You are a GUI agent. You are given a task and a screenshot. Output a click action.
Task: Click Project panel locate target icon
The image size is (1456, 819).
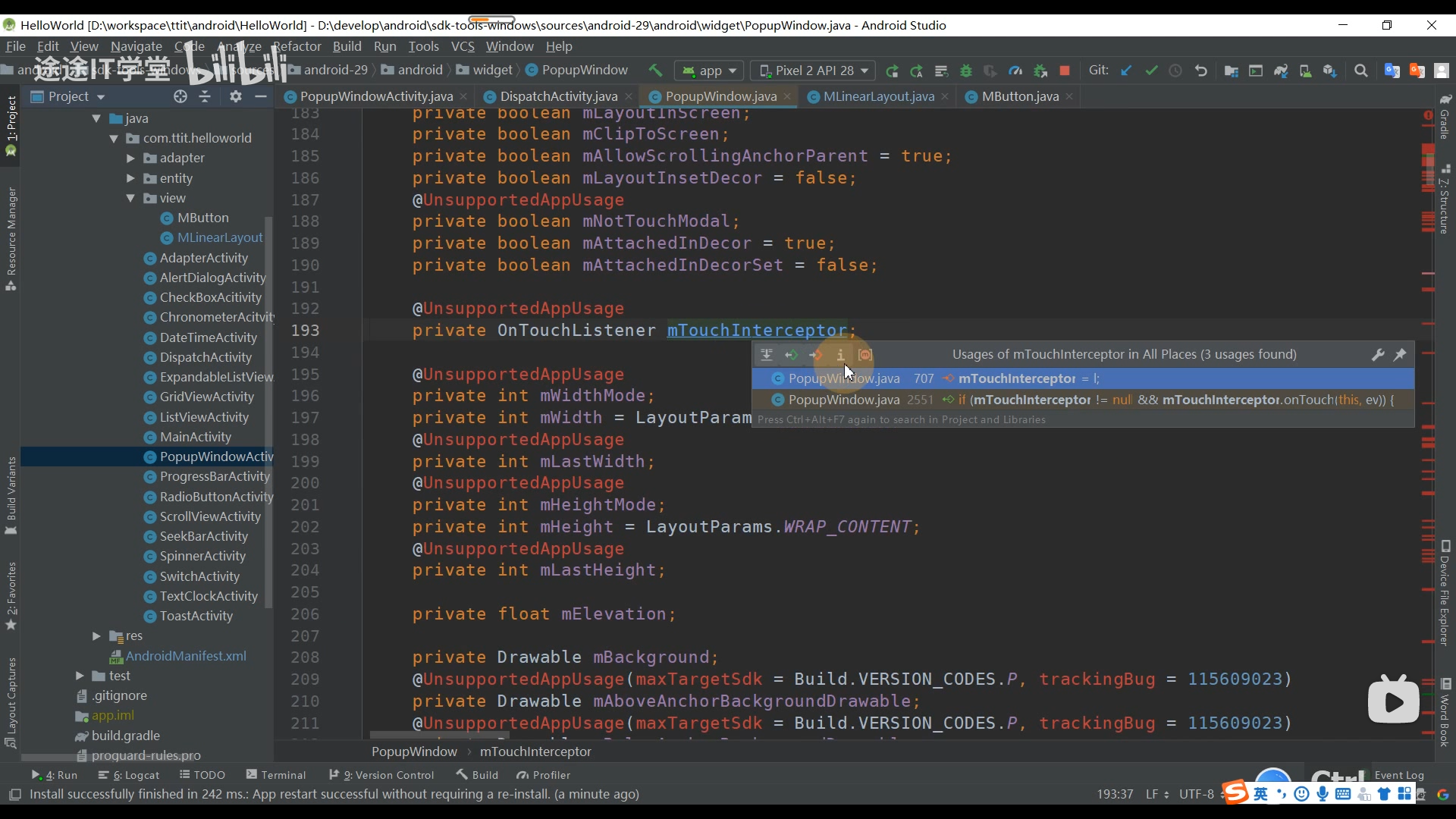180,96
